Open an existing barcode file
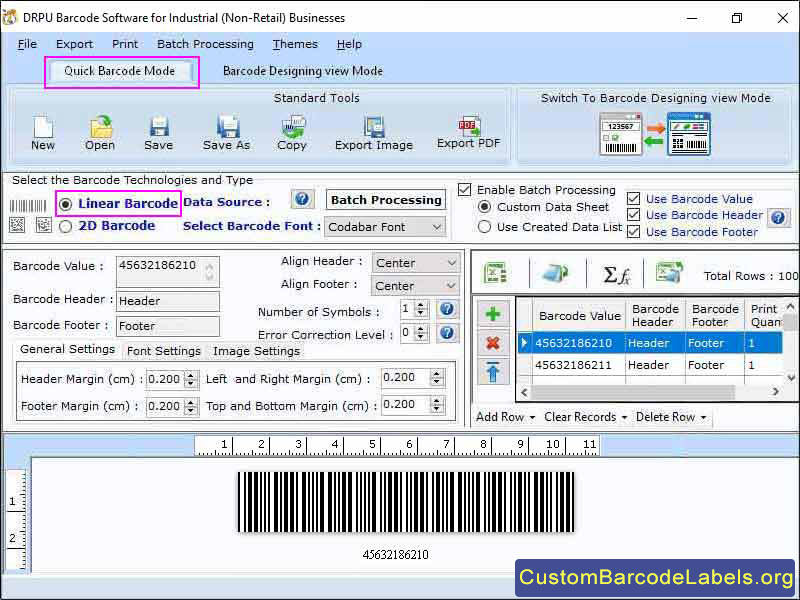The width and height of the screenshot is (800, 600). click(99, 130)
